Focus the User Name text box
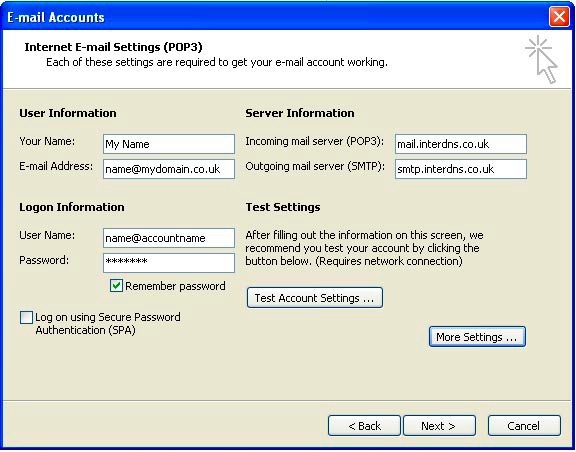Viewport: 576px width, 452px height. tap(169, 238)
